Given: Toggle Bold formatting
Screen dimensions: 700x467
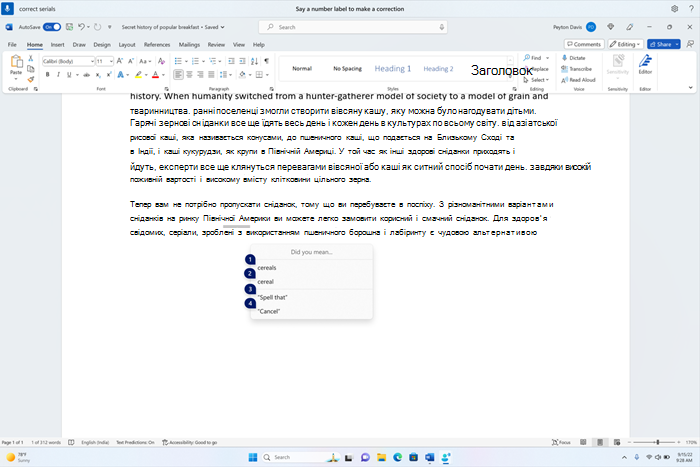Looking at the screenshot, I should click(x=47, y=75).
